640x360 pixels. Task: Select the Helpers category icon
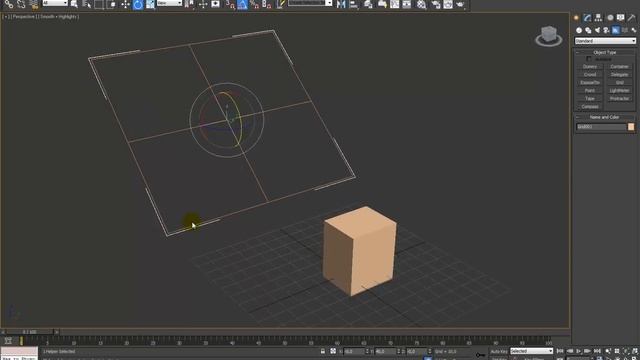point(616,30)
